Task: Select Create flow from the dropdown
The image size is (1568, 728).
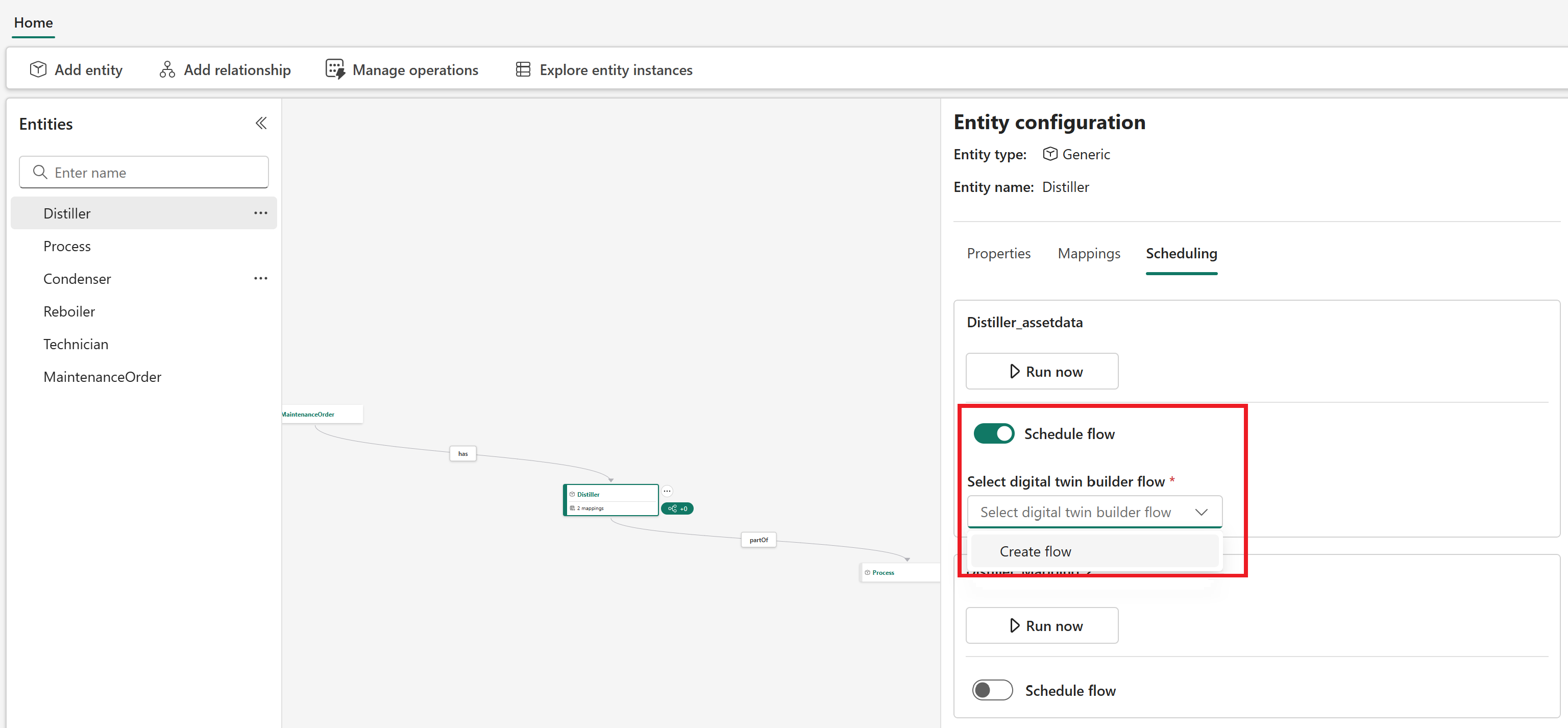Action: pos(1035,551)
